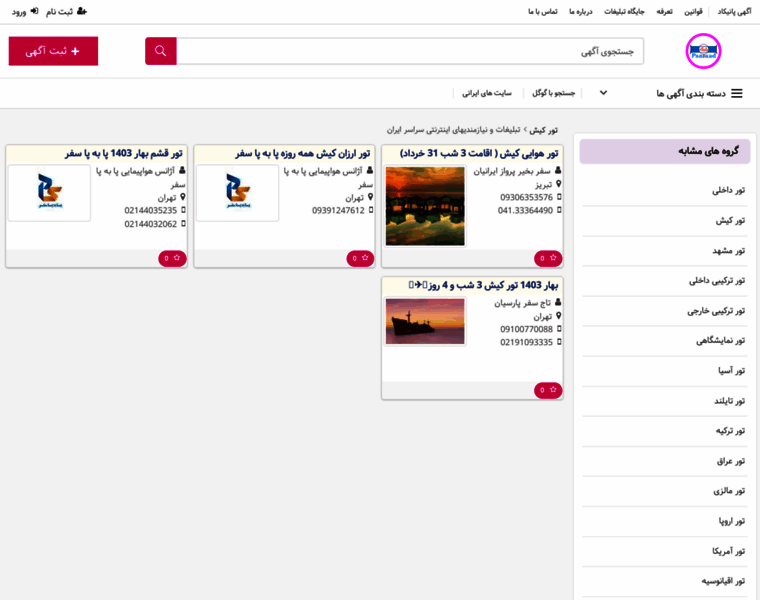Open the ship thumbnail of بهار 1403 تور کیش ad
Viewport: 760px width, 600px height.
coord(425,321)
